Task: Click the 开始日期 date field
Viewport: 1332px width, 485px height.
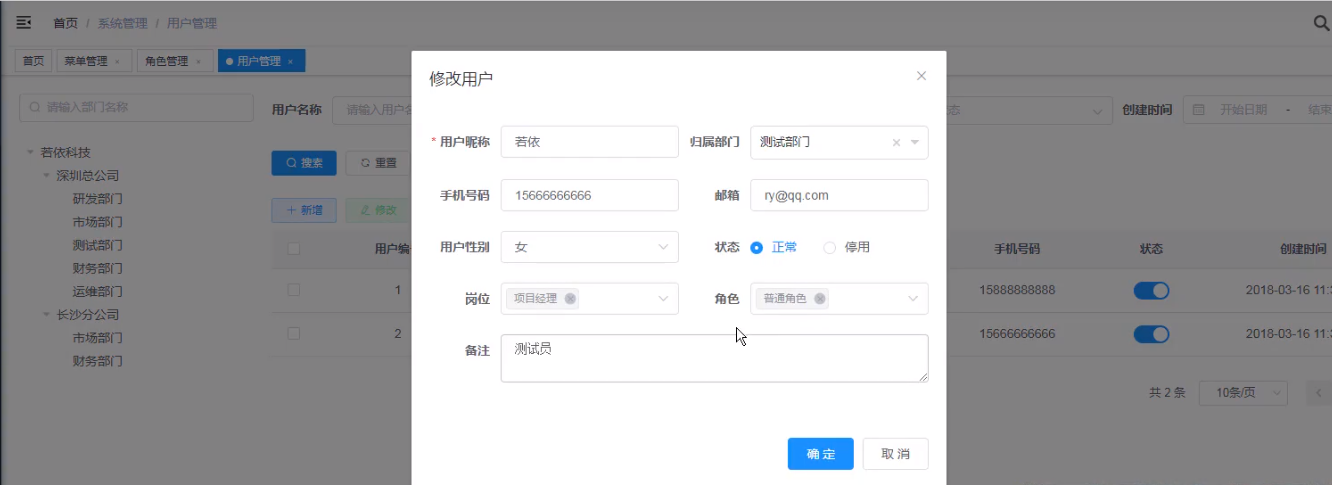Action: (x=1243, y=110)
